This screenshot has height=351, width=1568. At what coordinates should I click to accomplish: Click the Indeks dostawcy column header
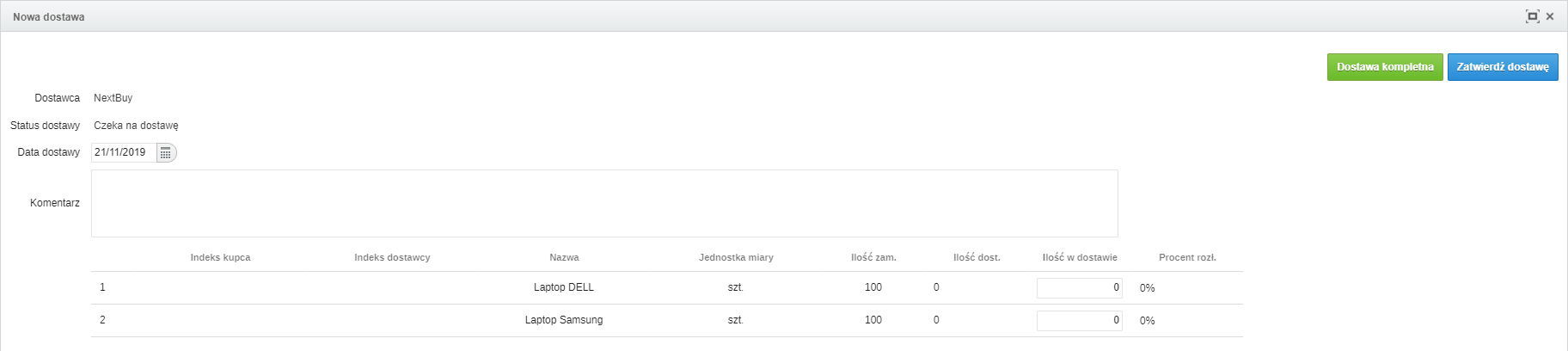click(x=392, y=257)
